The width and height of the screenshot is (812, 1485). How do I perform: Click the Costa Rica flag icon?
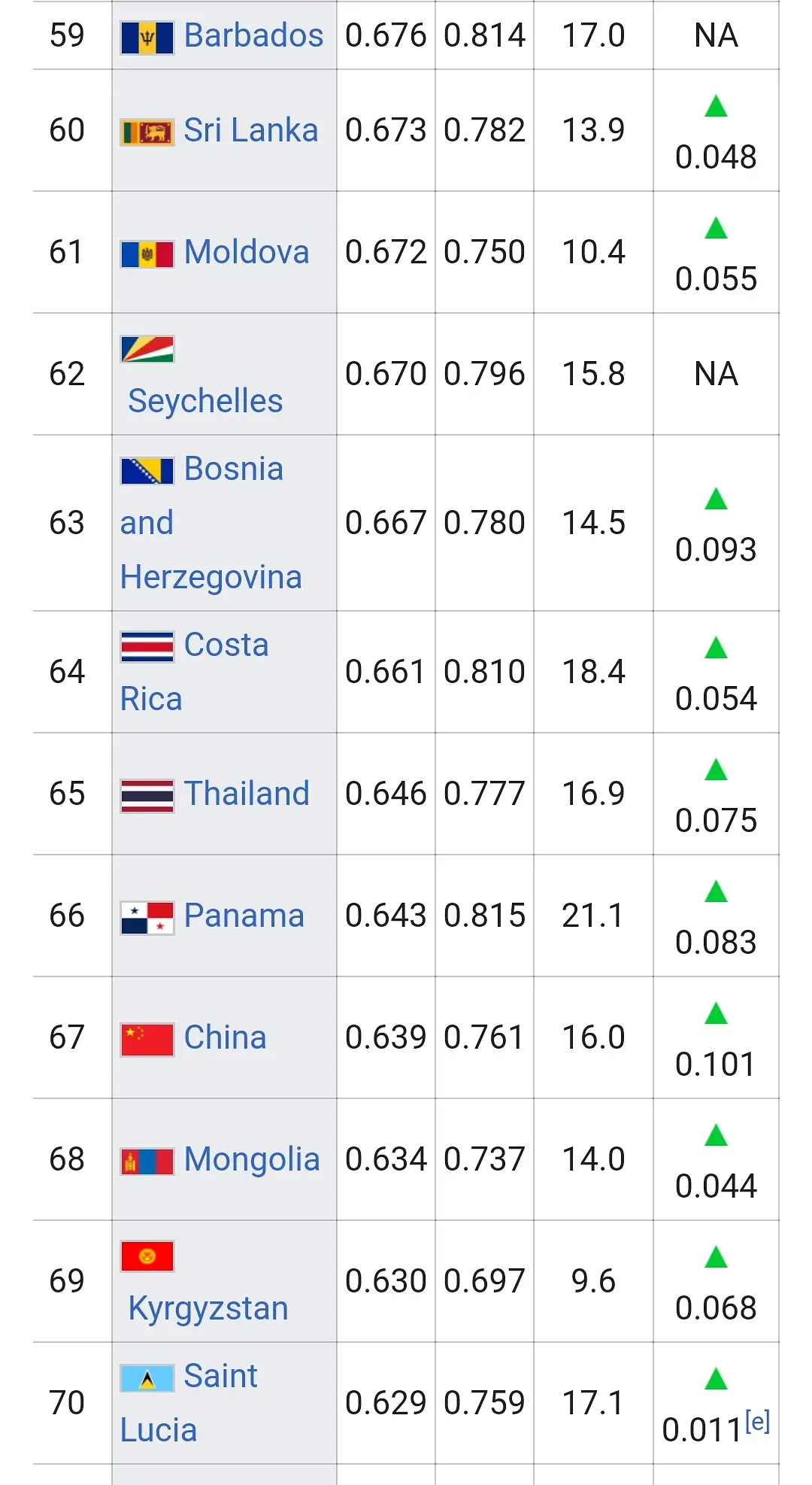pyautogui.click(x=147, y=646)
